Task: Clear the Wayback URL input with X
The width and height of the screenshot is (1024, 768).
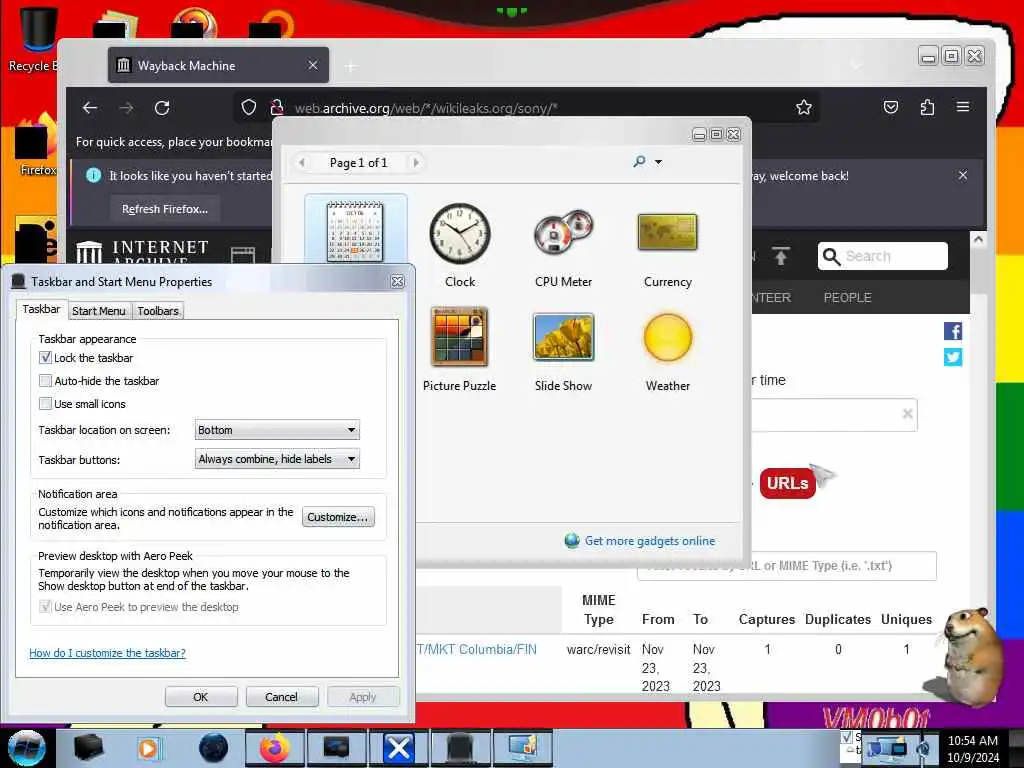Action: coord(907,413)
